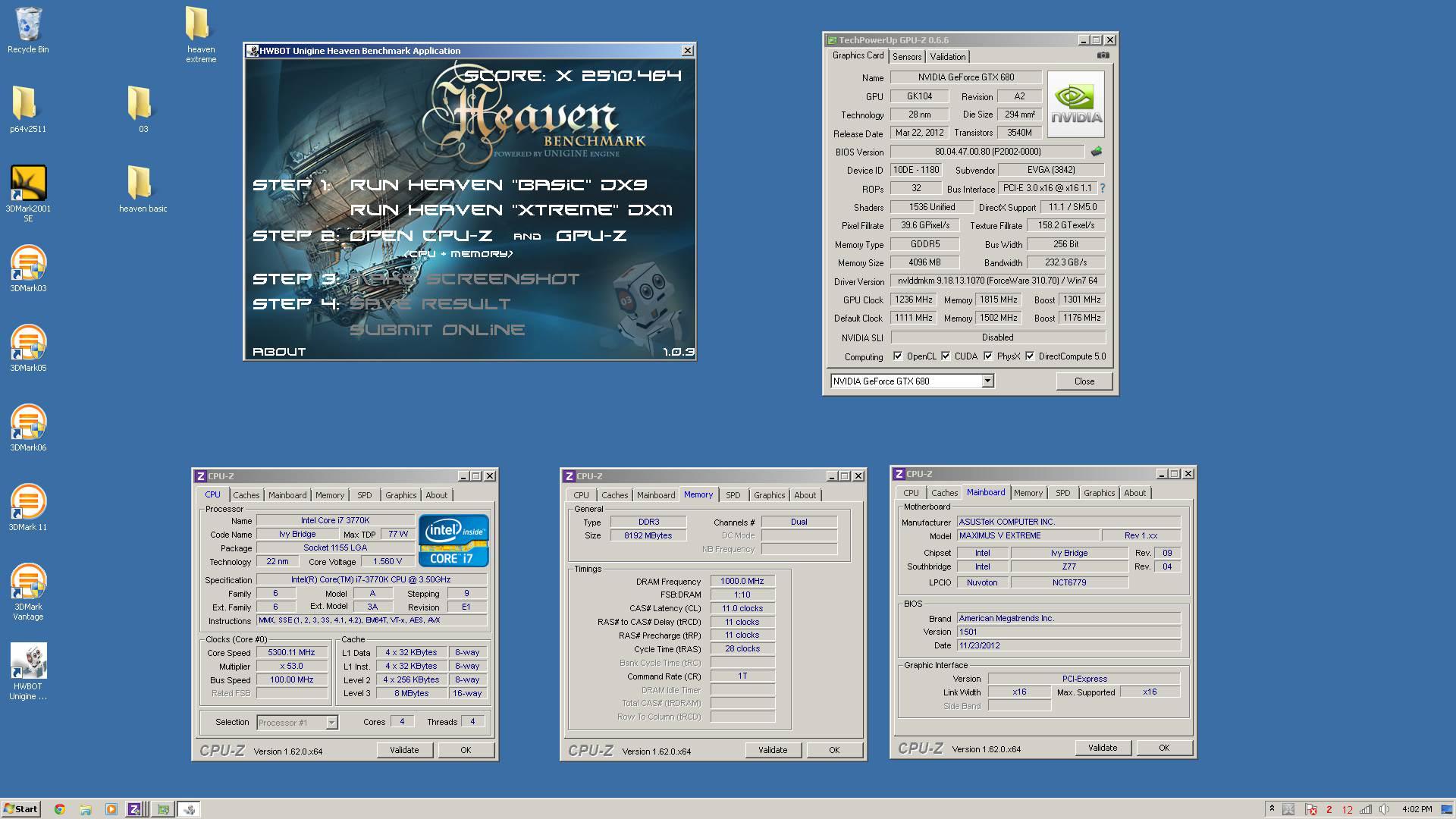Open the Recycle Bin desktop icon

28,30
